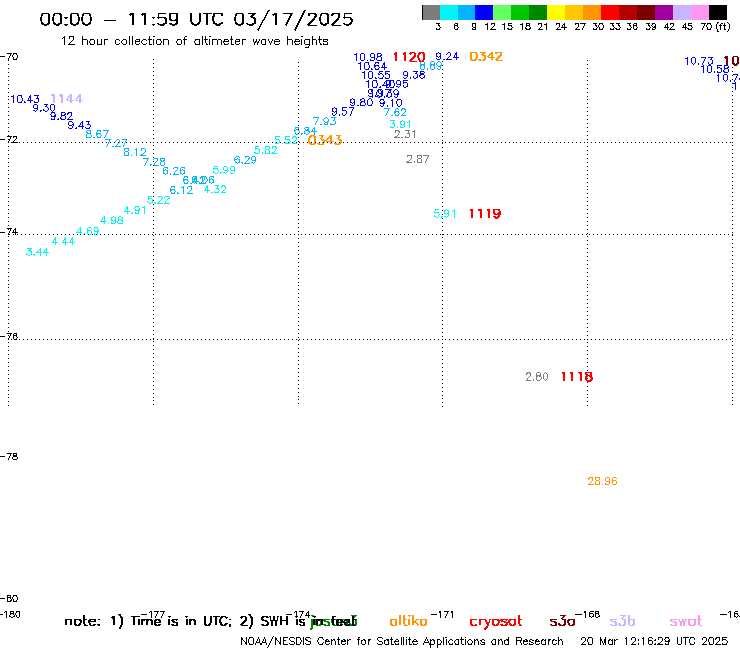Screen dimensions: 740x650
Task: Click the wave height value '9.57'
Action: click(x=343, y=112)
